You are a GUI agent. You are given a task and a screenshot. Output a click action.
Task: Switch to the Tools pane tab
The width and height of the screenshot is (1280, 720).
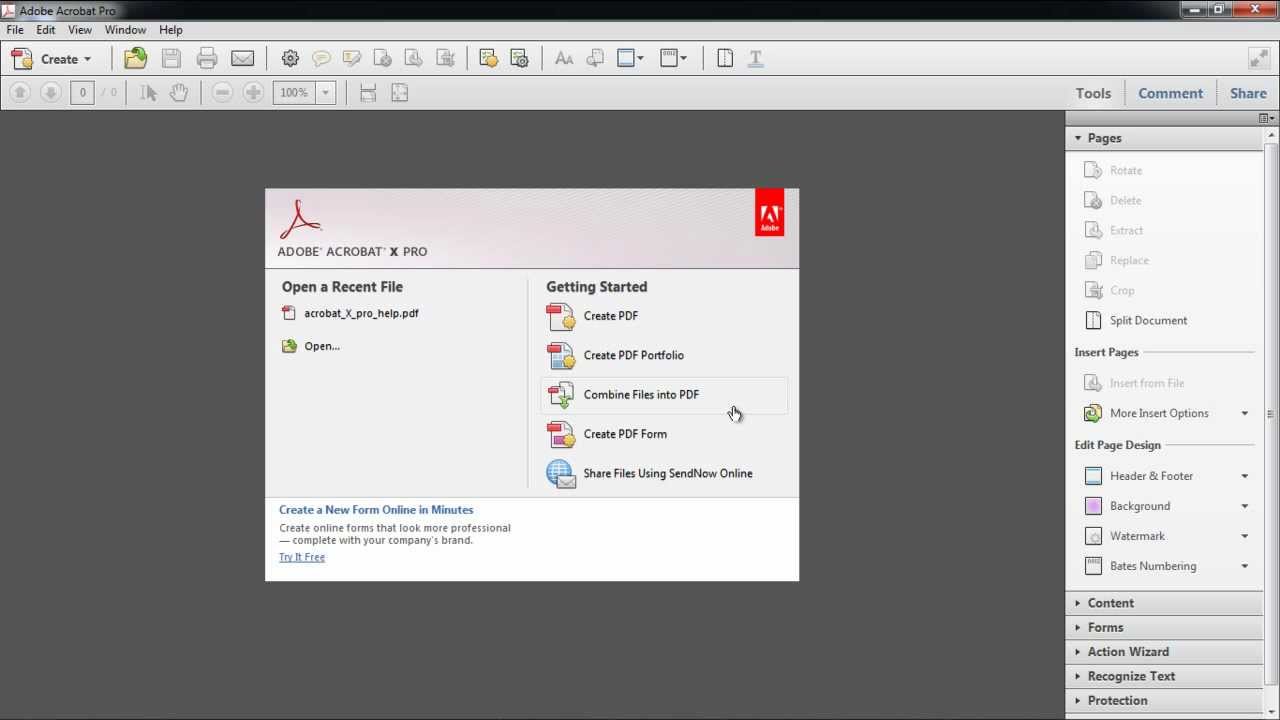(x=1093, y=93)
